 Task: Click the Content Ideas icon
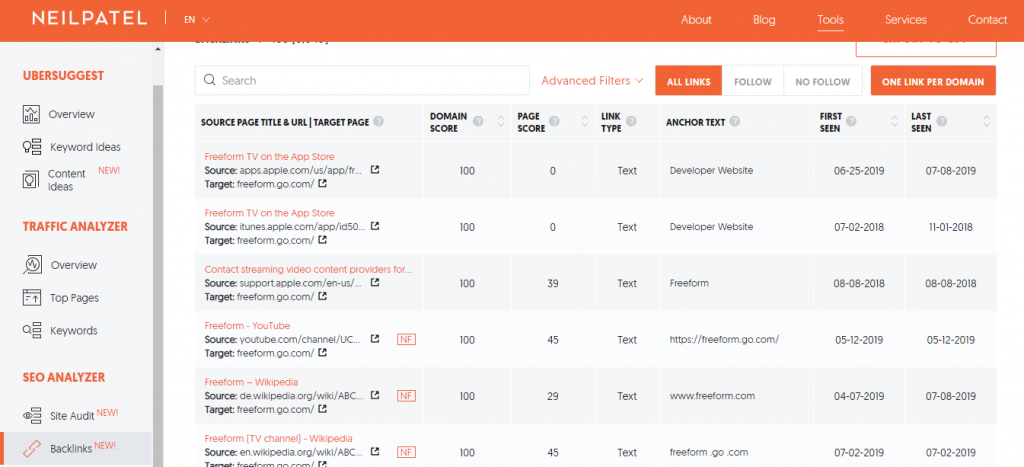[x=31, y=180]
